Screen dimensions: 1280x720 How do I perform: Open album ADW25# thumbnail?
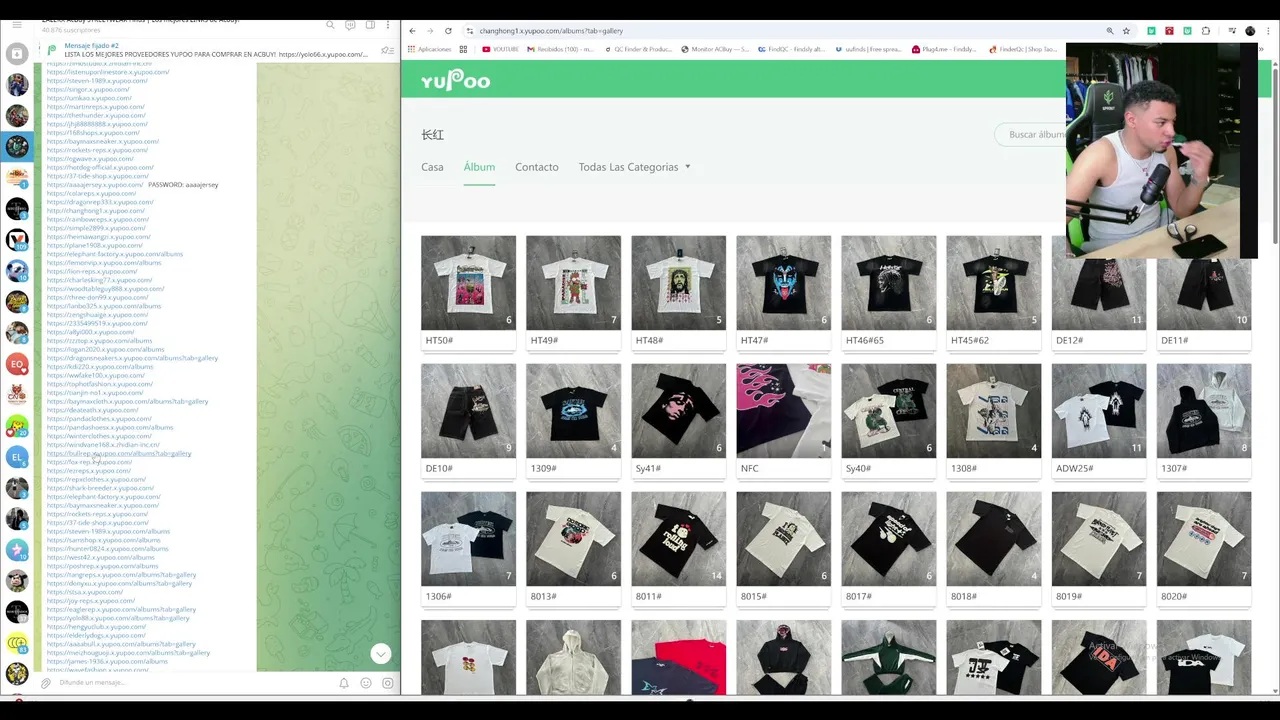click(x=1098, y=411)
